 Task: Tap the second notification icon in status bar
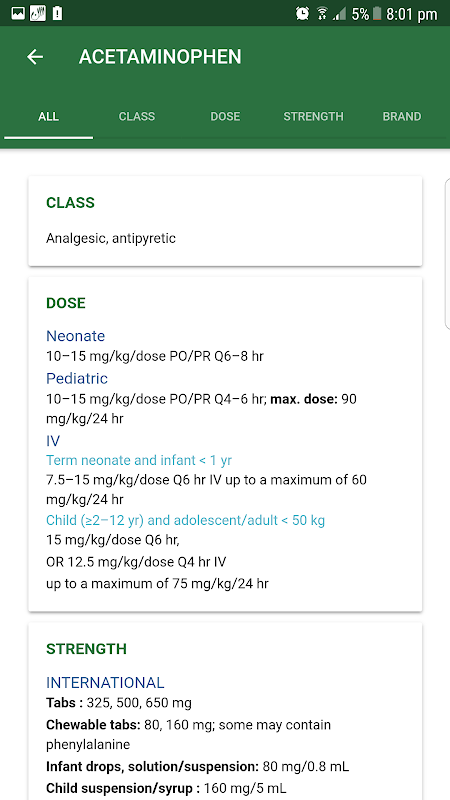point(38,14)
